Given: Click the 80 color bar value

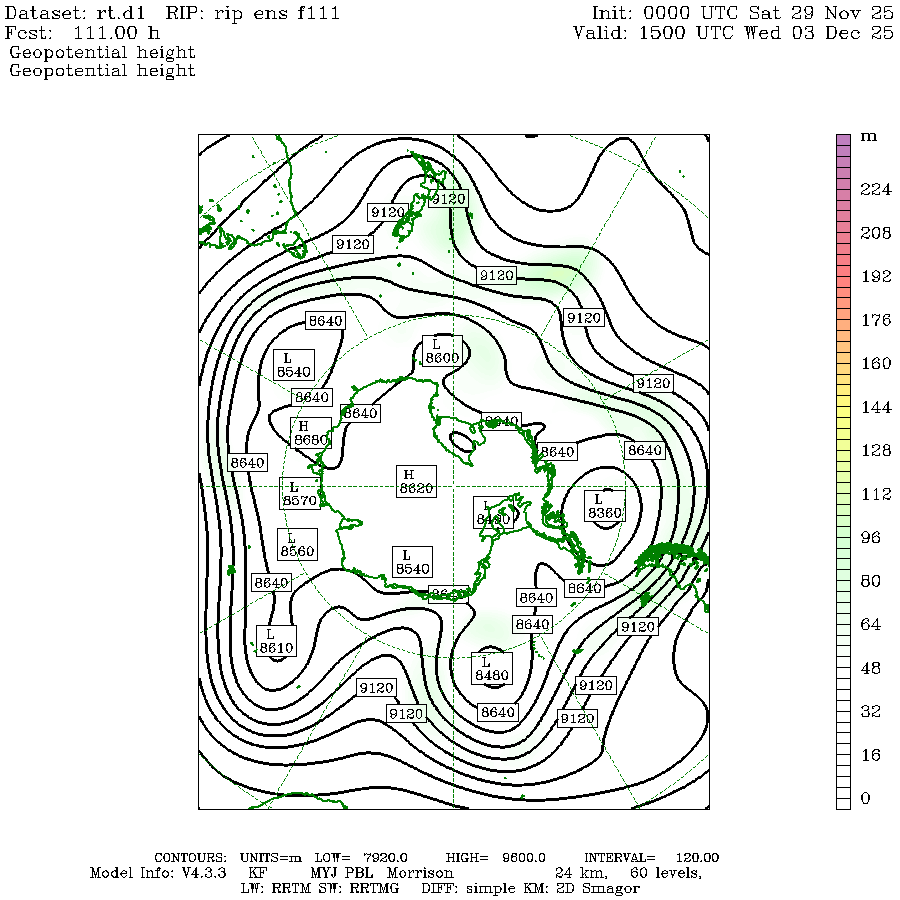Looking at the screenshot, I should (x=870, y=581).
